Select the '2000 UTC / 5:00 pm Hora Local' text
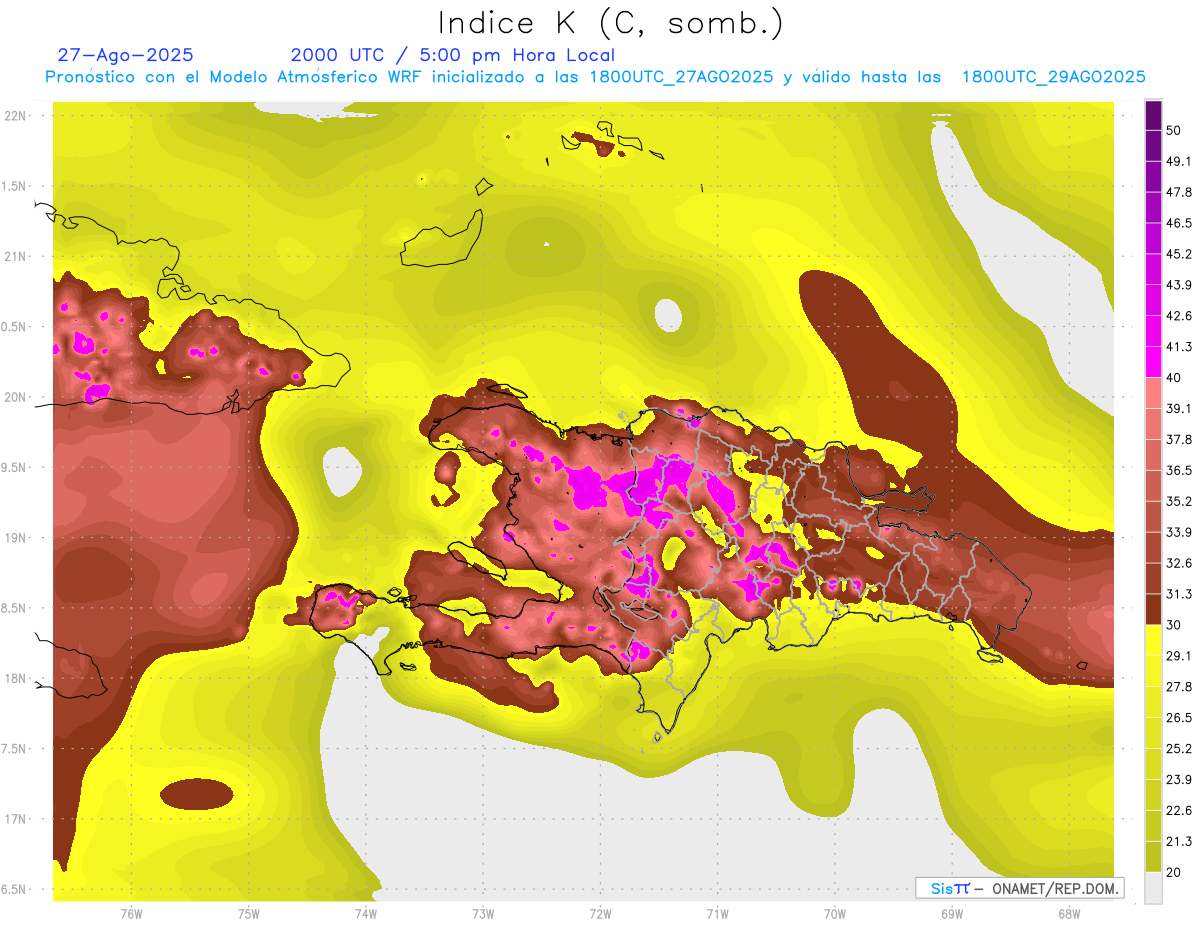Image resolution: width=1200 pixels, height=927 pixels. click(452, 55)
